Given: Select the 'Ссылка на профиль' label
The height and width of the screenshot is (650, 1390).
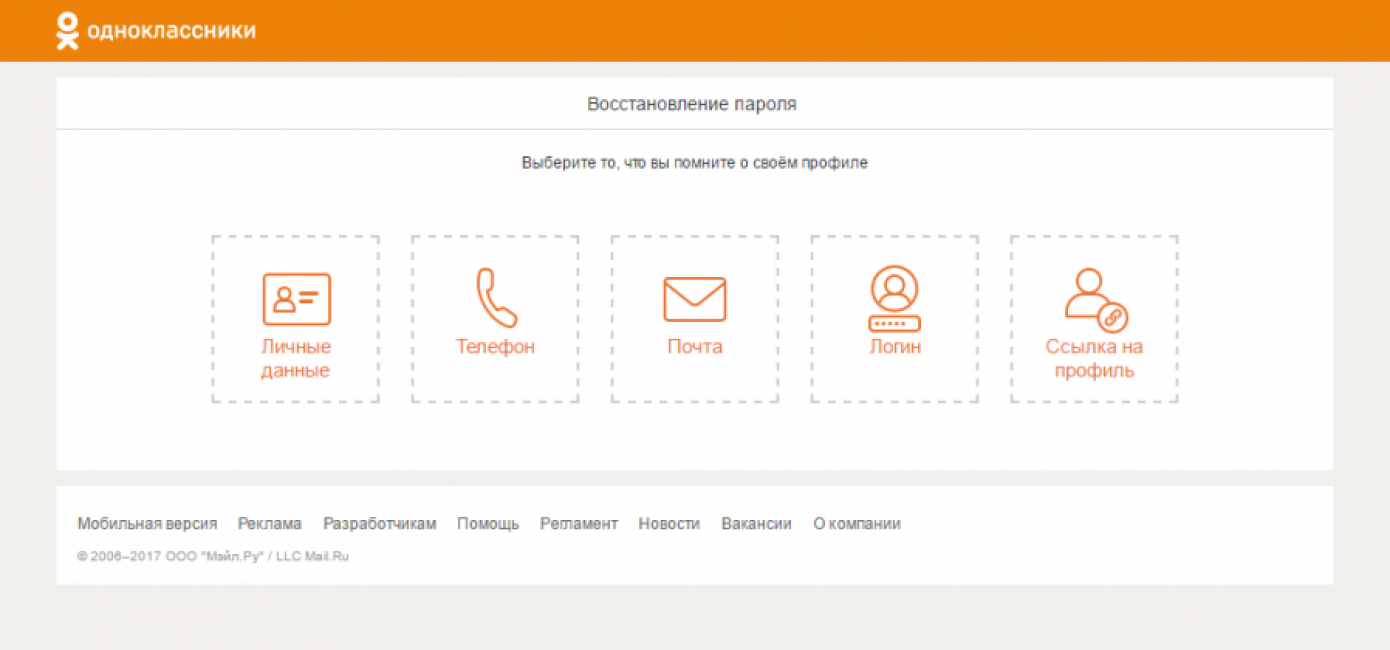Looking at the screenshot, I should [x=1094, y=359].
